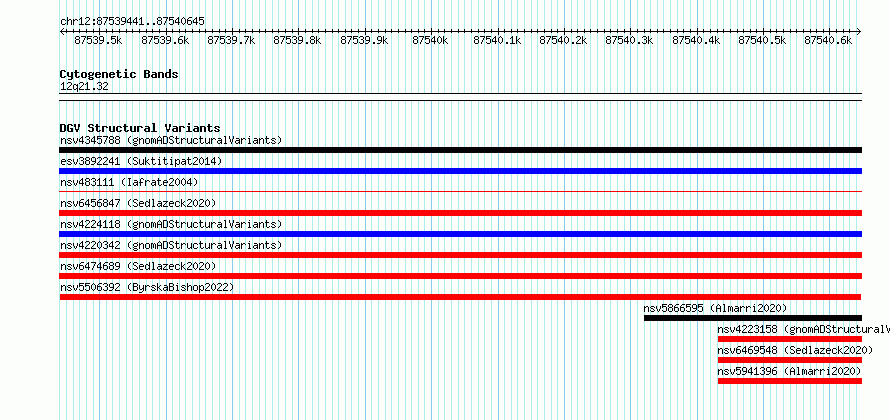Click the red bar for nsv4223158
This screenshot has width=890, height=420.
pos(790,339)
